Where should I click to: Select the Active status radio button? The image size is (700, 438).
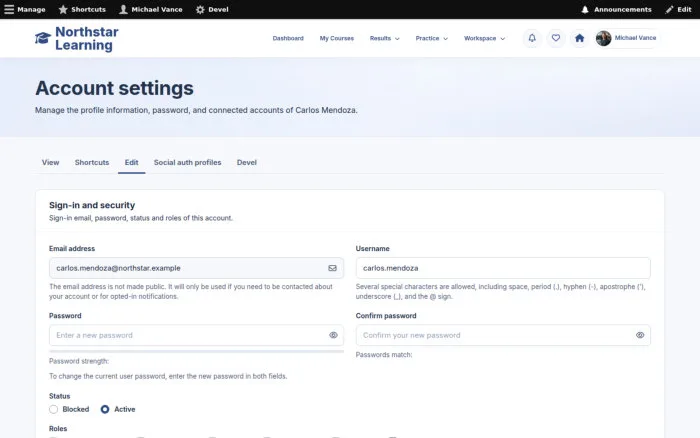click(105, 409)
